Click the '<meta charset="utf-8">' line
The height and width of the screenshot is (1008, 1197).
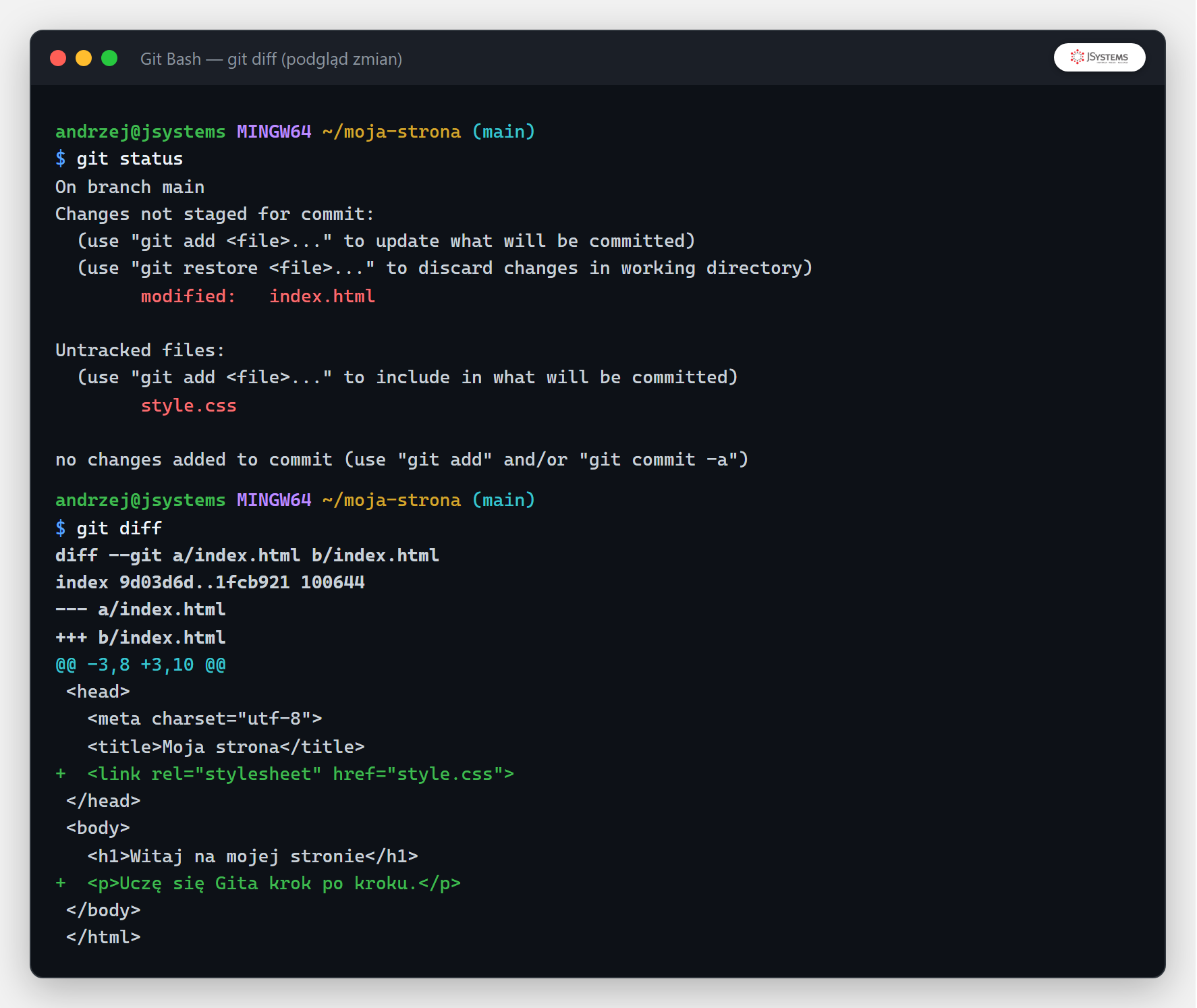point(204,719)
